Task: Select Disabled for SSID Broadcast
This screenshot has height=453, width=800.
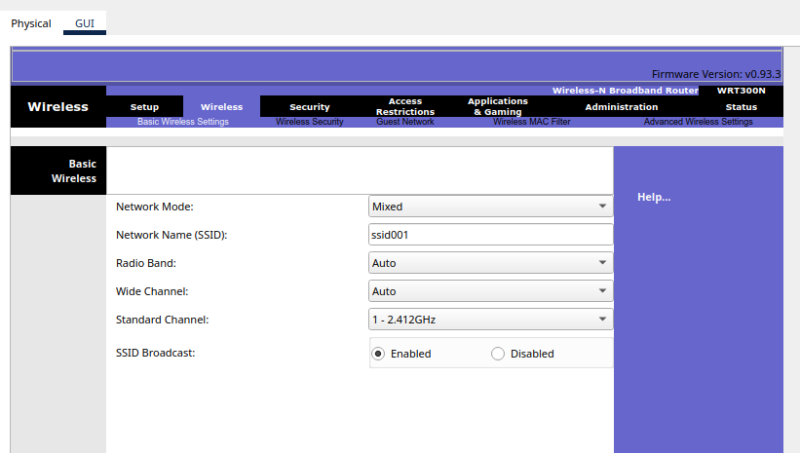Action: (498, 353)
